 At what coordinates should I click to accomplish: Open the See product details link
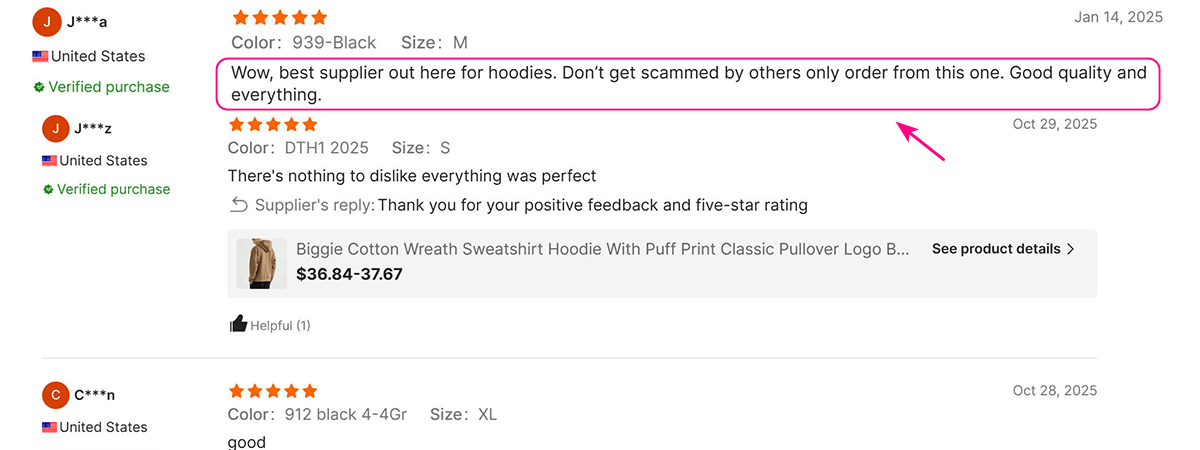click(x=996, y=249)
